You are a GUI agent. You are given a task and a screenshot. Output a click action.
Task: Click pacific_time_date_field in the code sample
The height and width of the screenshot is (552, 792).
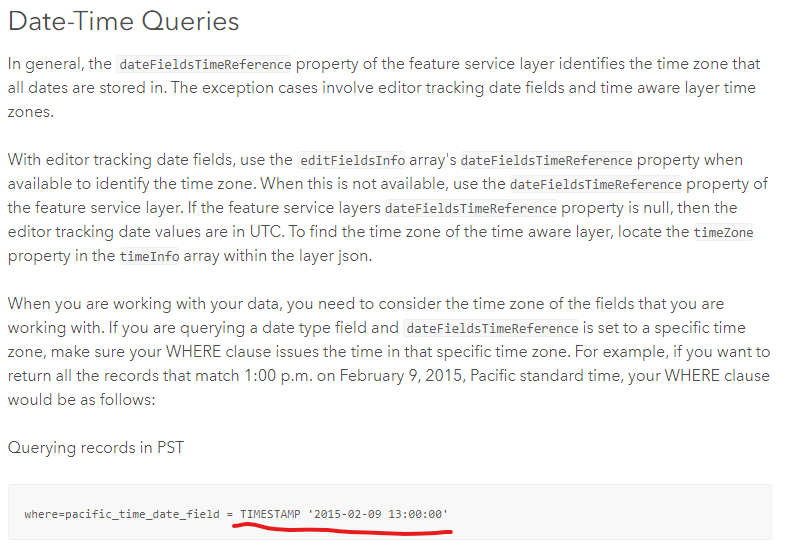coord(142,514)
